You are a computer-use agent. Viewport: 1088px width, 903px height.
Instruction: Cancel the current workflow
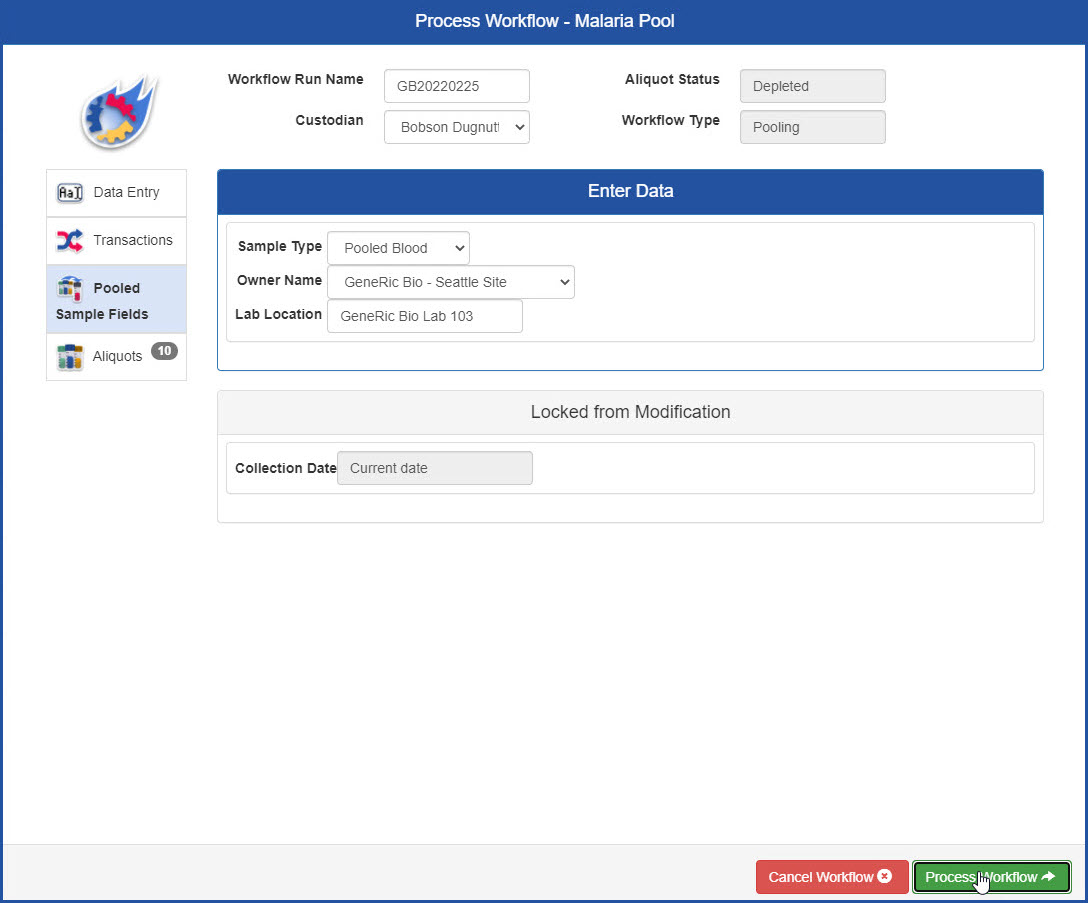pos(832,876)
